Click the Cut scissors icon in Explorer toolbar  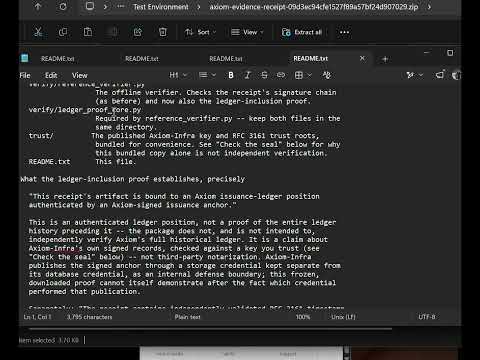pyautogui.click(x=38, y=32)
